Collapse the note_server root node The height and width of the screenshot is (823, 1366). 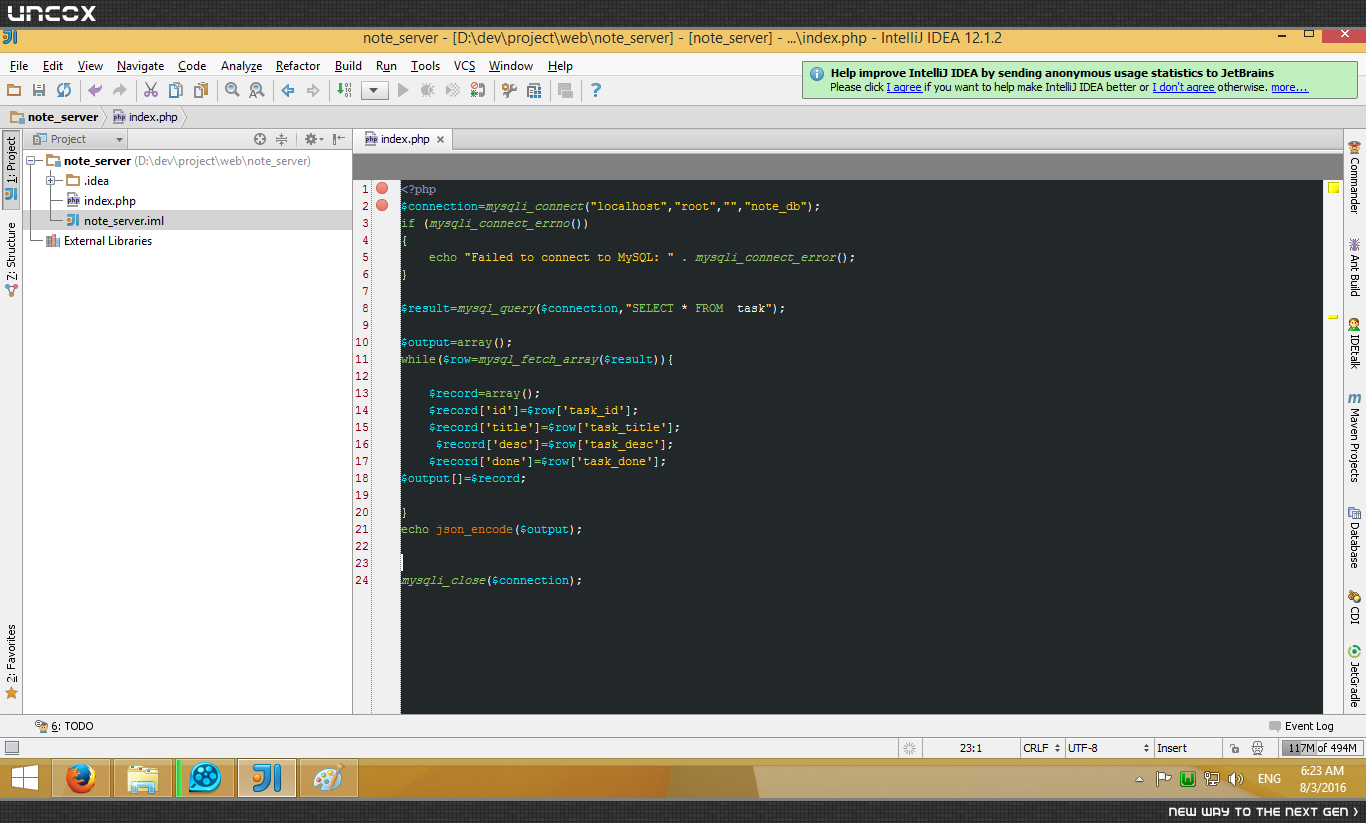(x=30, y=161)
